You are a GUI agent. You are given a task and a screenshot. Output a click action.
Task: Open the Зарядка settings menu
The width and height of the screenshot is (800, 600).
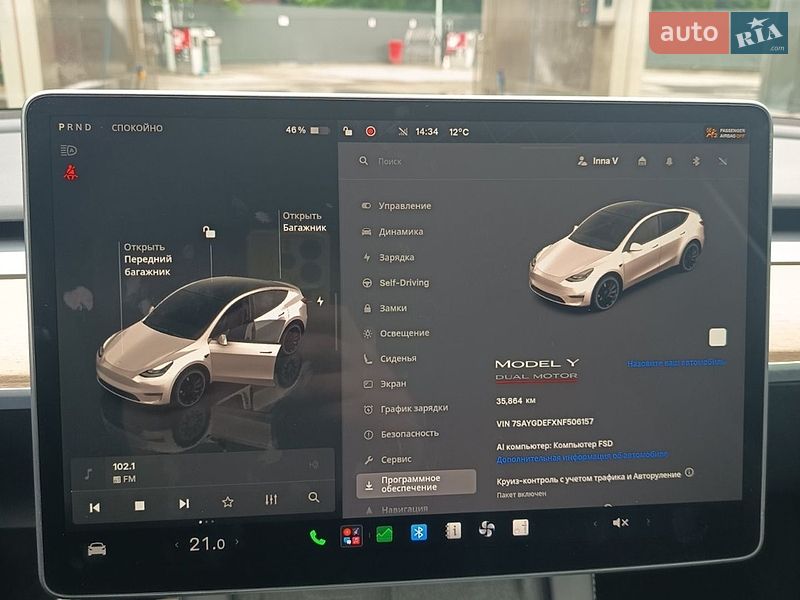pos(388,257)
